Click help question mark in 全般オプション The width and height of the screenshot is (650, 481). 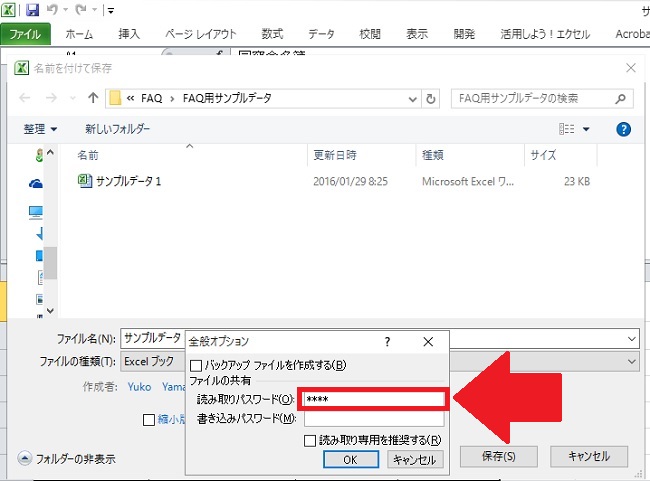click(x=387, y=342)
